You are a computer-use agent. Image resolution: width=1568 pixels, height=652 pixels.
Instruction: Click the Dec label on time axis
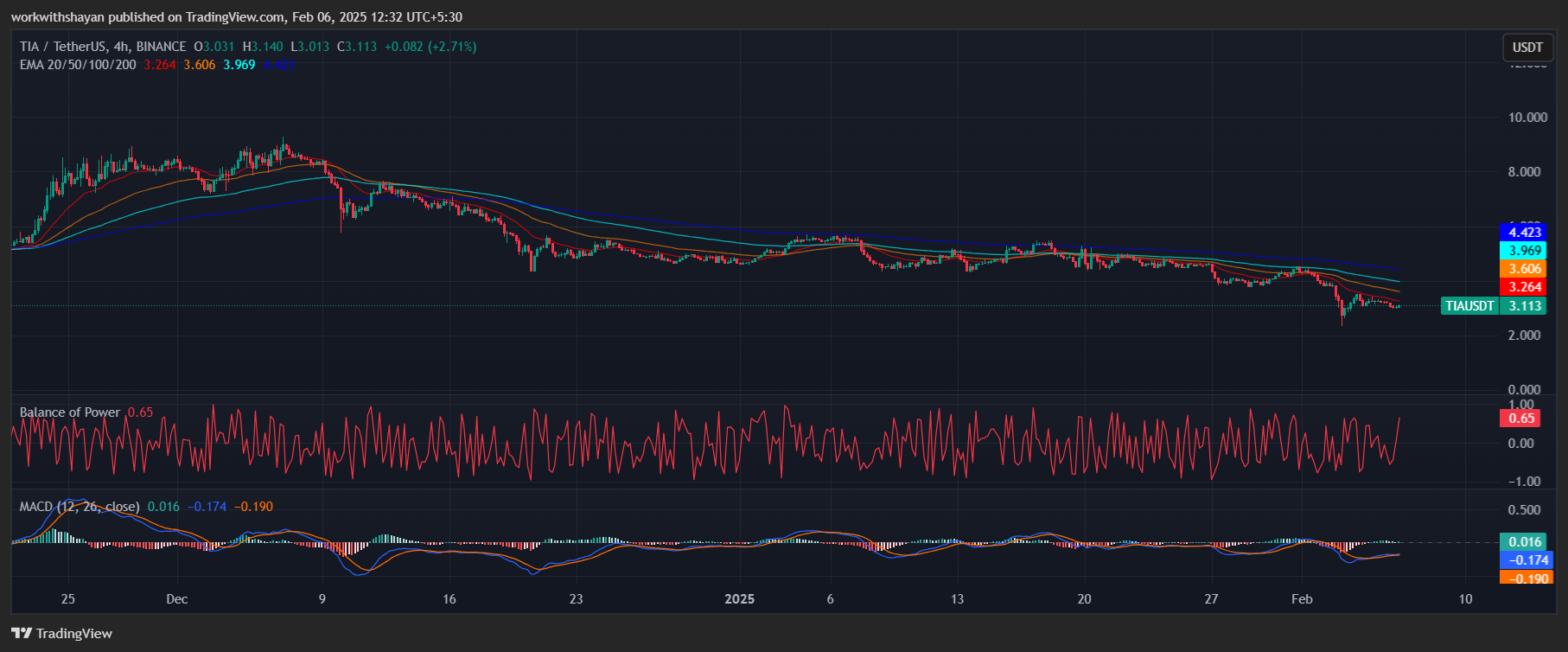tap(176, 599)
